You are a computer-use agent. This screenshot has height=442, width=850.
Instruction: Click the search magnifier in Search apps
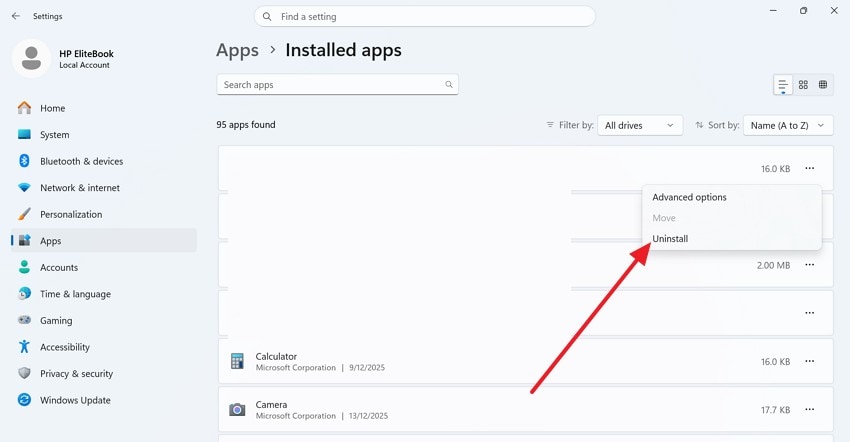449,85
